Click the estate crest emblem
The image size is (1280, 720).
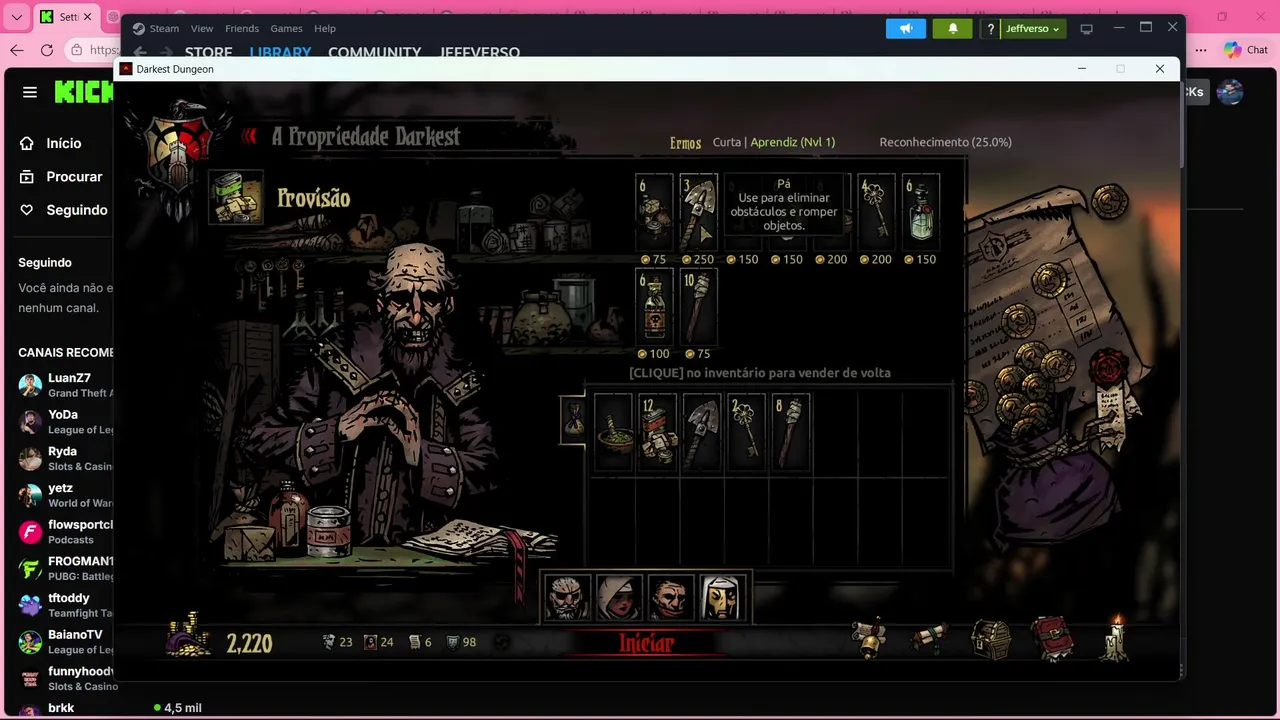pos(177,150)
